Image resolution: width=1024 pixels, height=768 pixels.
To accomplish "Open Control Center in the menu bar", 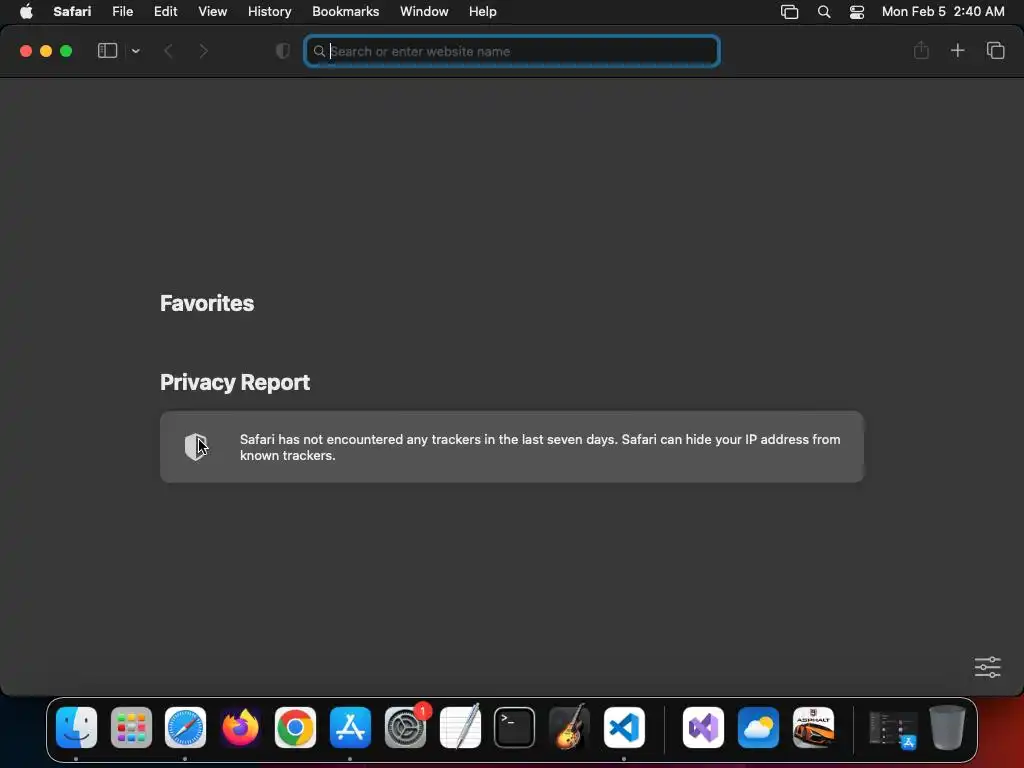I will point(857,12).
